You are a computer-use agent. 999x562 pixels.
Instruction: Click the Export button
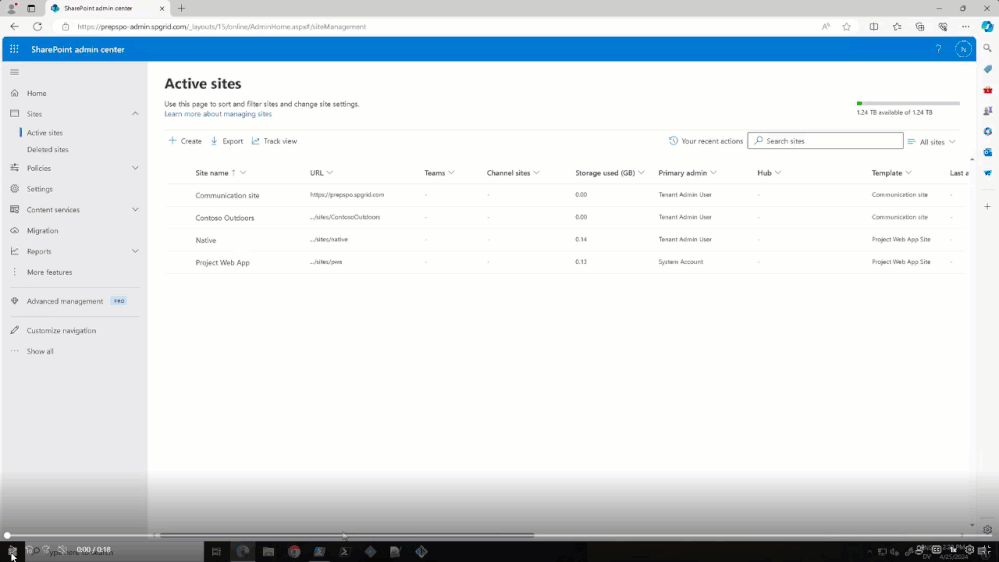click(x=227, y=141)
